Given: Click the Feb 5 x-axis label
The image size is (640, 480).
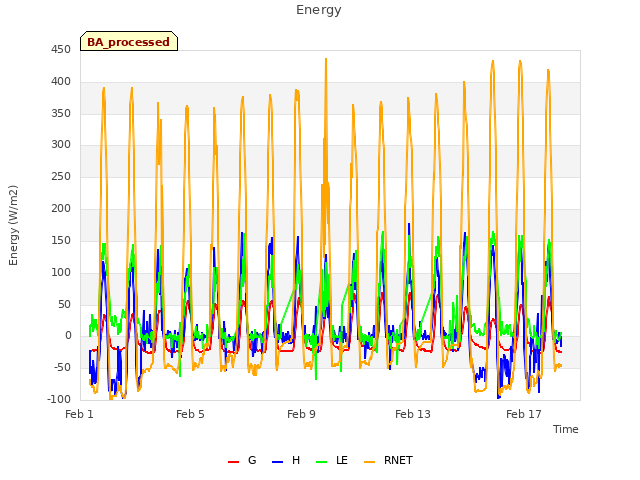Looking at the screenshot, I should pos(190,414).
